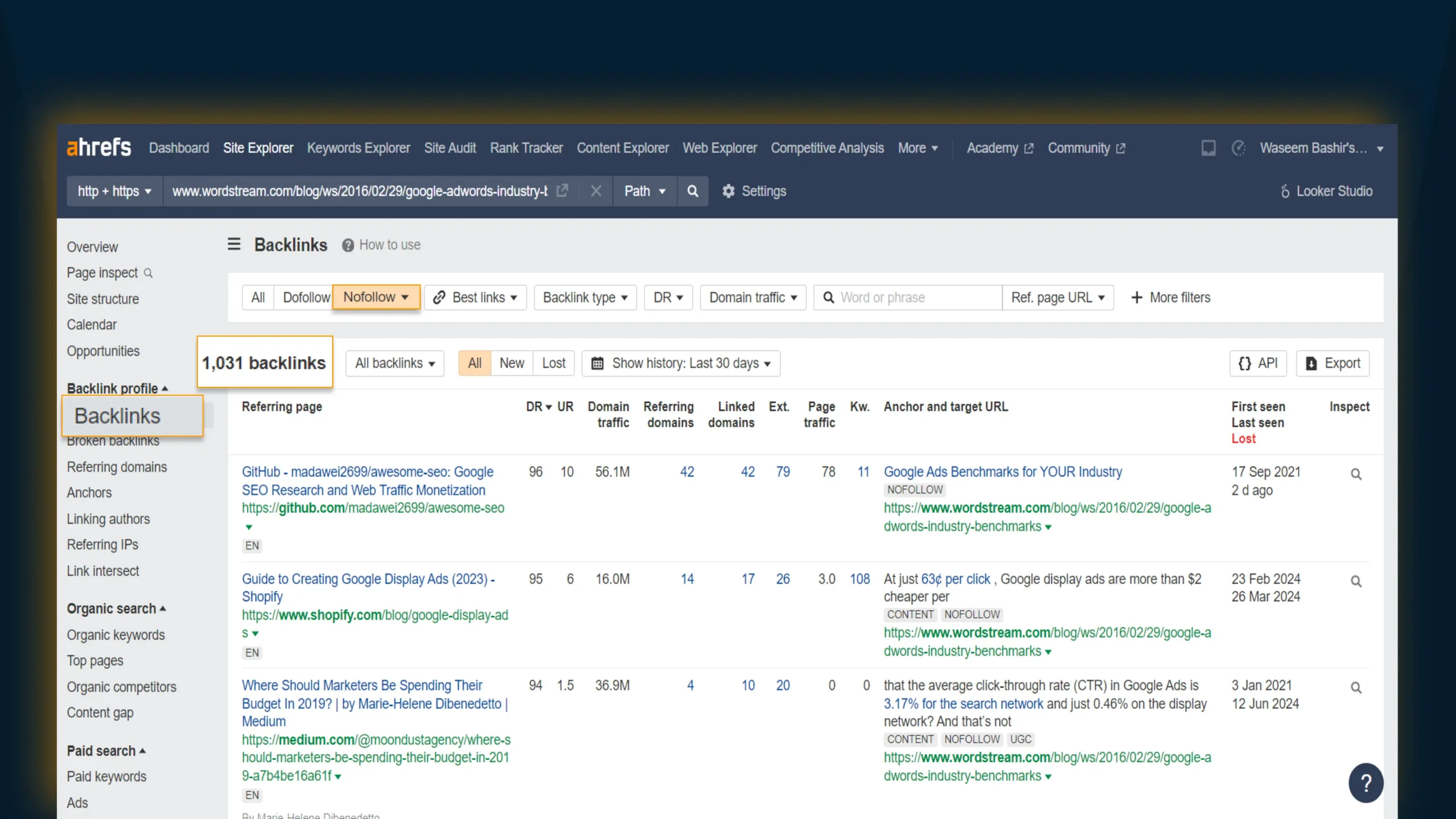Clear the URL using the X icon
Viewport: 1456px width, 819px height.
click(x=595, y=191)
